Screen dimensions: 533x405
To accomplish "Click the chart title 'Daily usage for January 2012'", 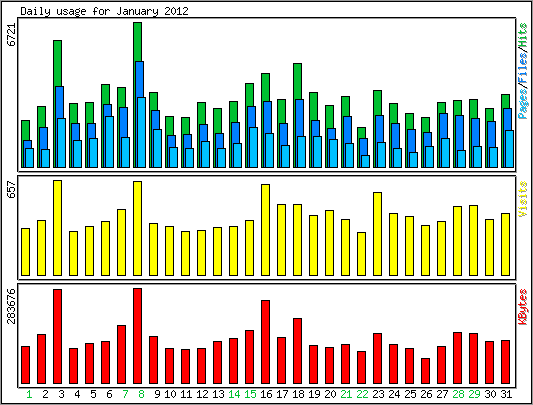I will (104, 11).
